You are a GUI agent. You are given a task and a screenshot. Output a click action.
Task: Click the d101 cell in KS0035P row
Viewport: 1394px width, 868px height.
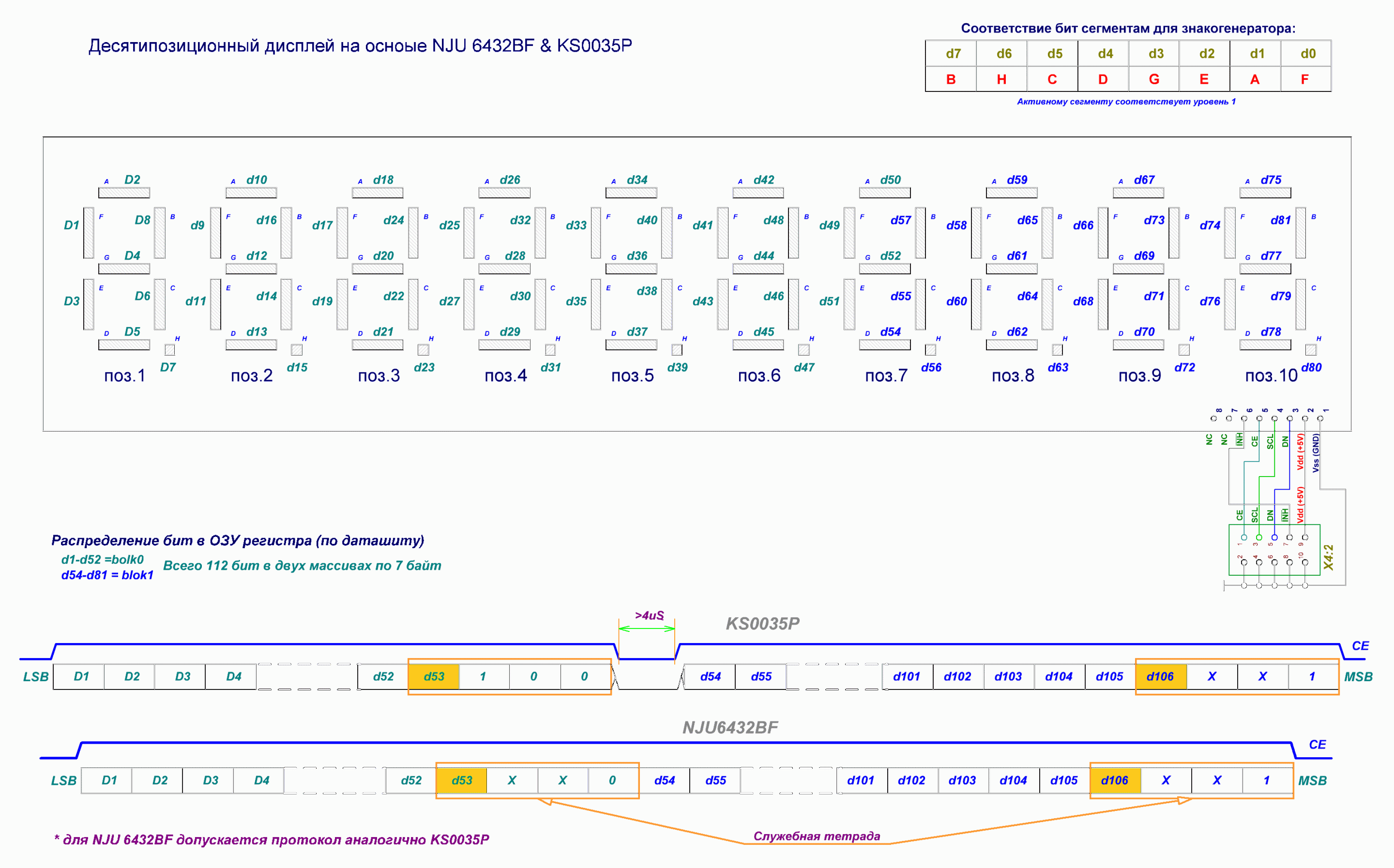pyautogui.click(x=907, y=677)
